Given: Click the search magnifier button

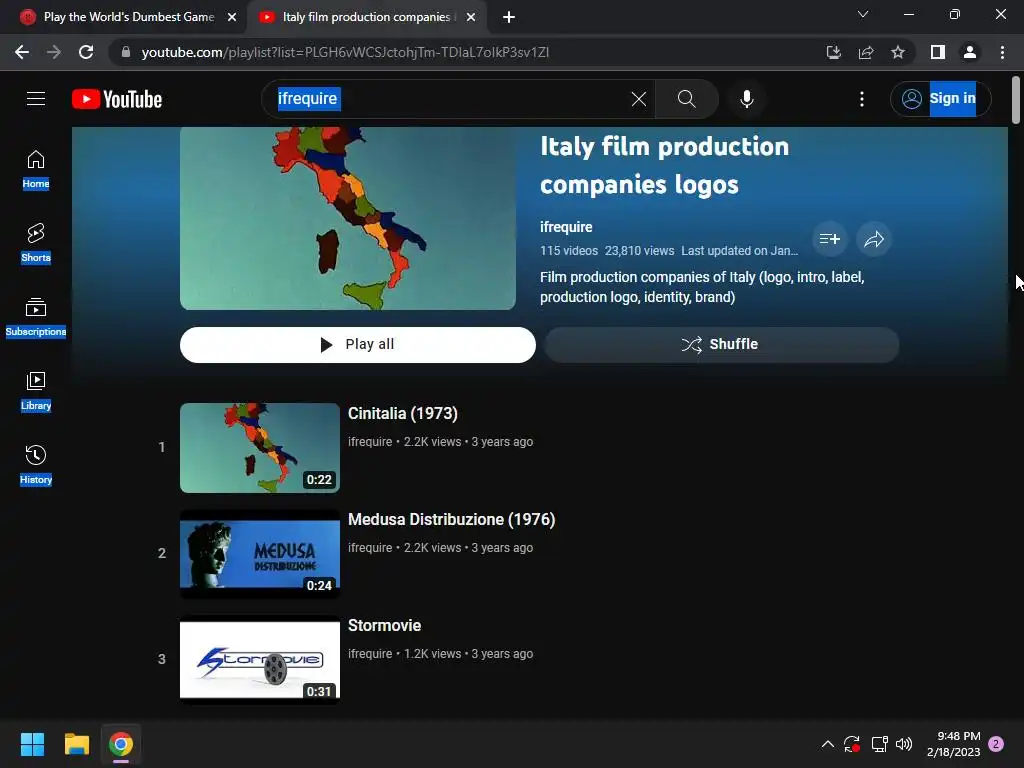Looking at the screenshot, I should tap(686, 99).
